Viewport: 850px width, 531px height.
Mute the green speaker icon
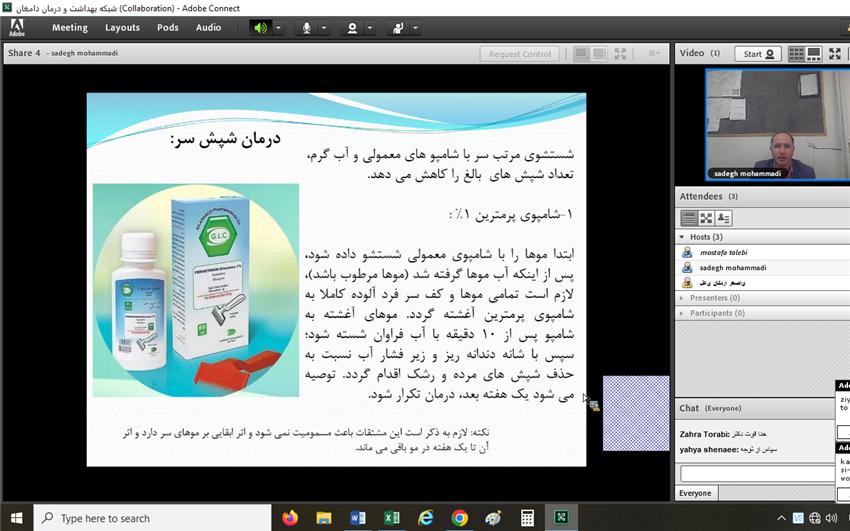tap(261, 28)
